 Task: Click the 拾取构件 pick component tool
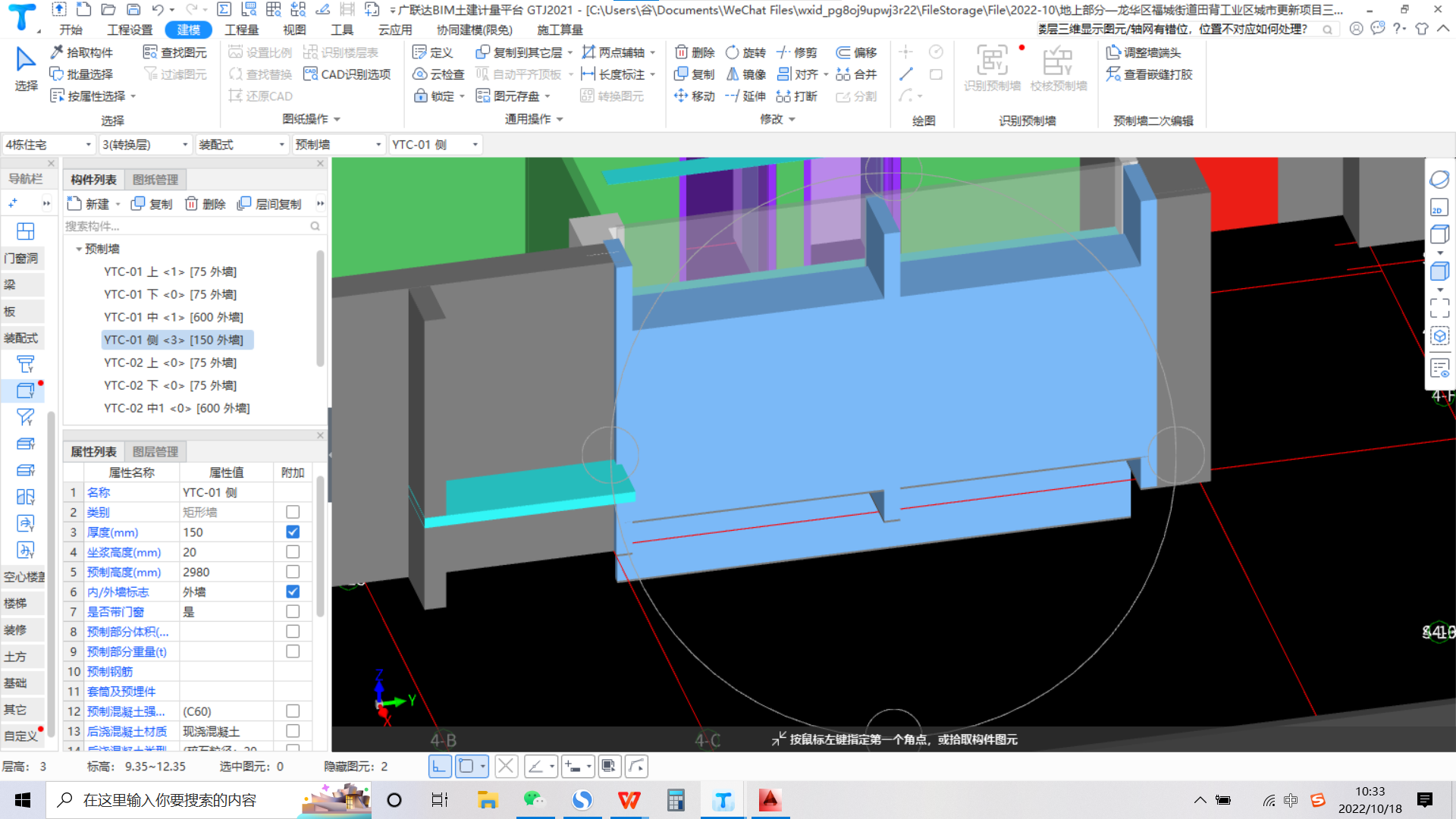tap(81, 52)
